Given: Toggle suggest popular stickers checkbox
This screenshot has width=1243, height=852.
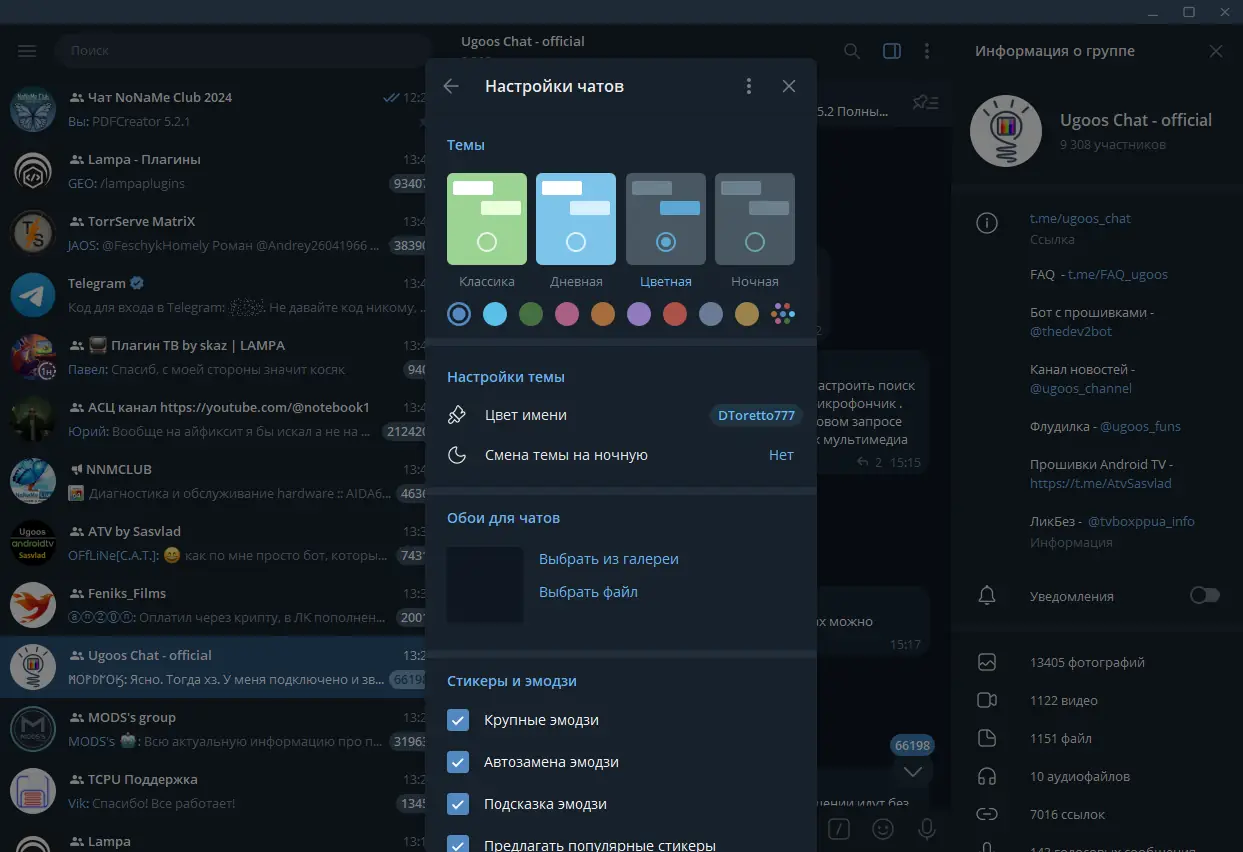Looking at the screenshot, I should tap(458, 845).
